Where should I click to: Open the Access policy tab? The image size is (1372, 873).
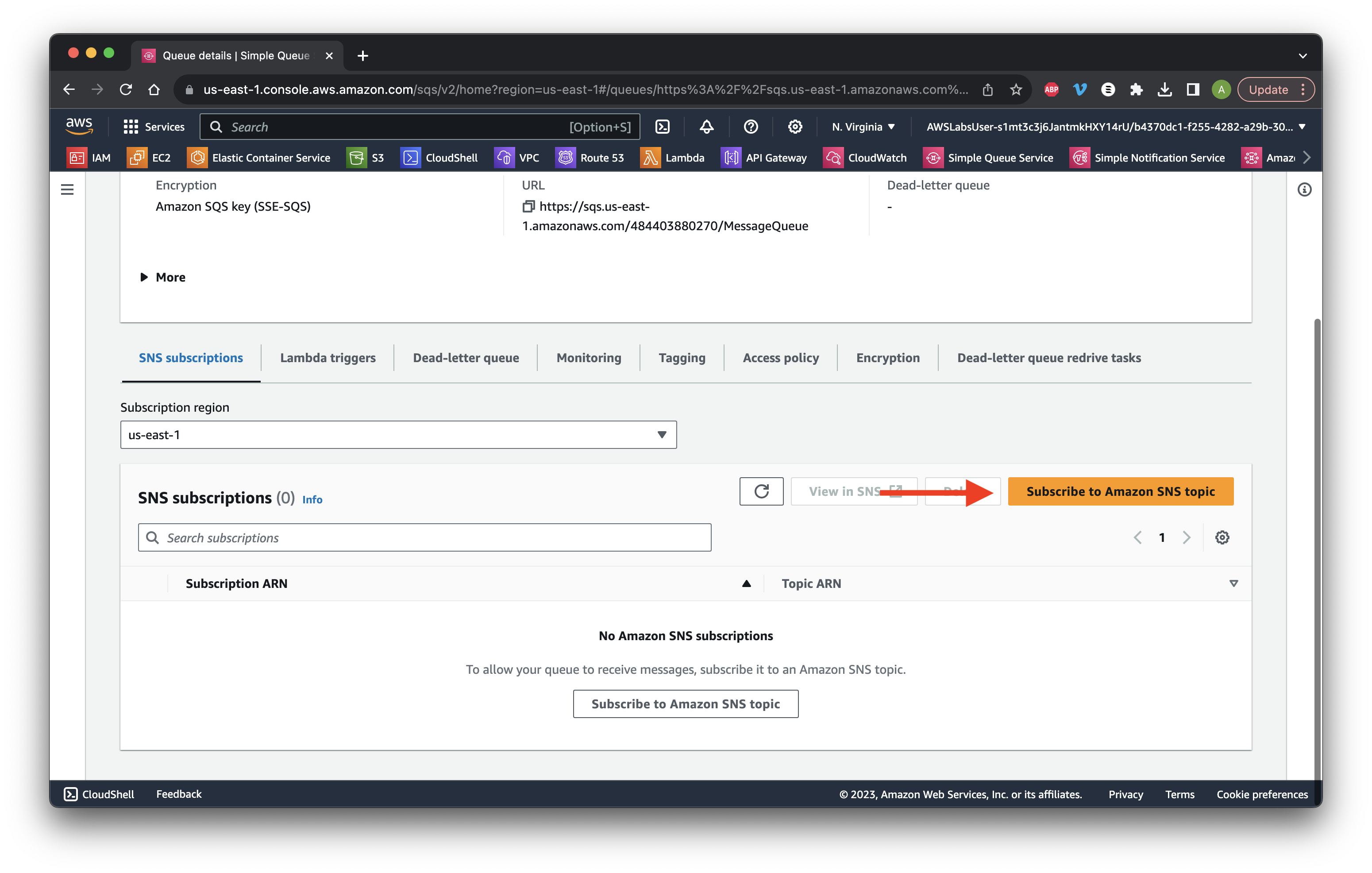[x=781, y=358]
